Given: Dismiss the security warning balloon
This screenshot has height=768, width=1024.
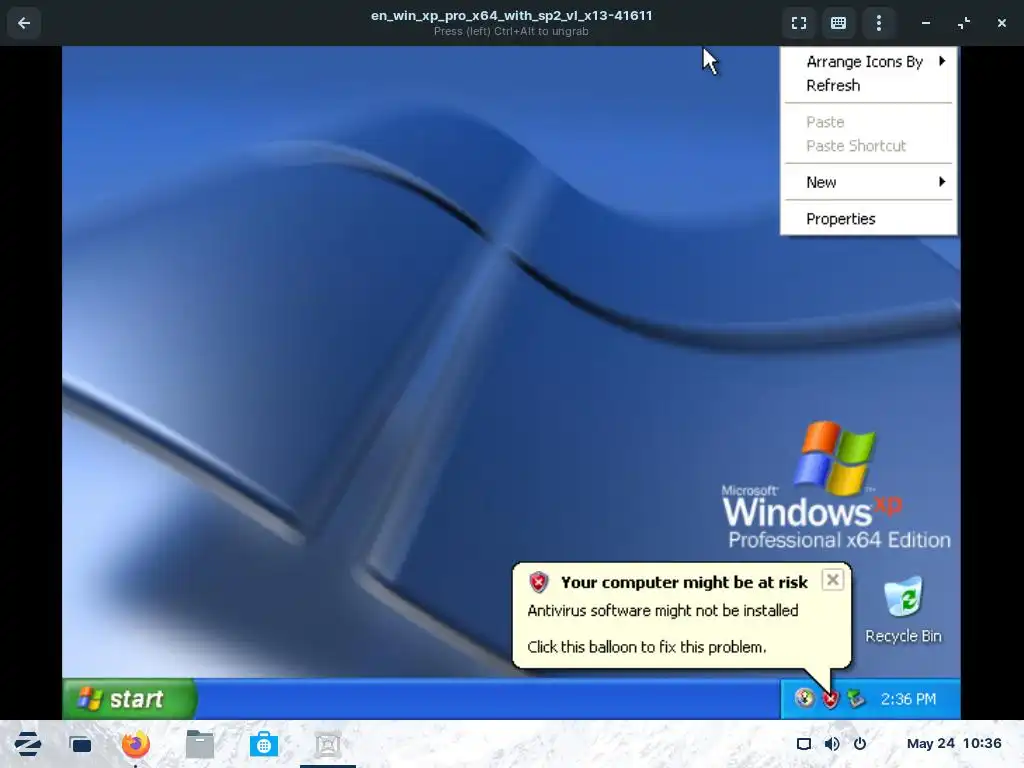Looking at the screenshot, I should (x=833, y=580).
